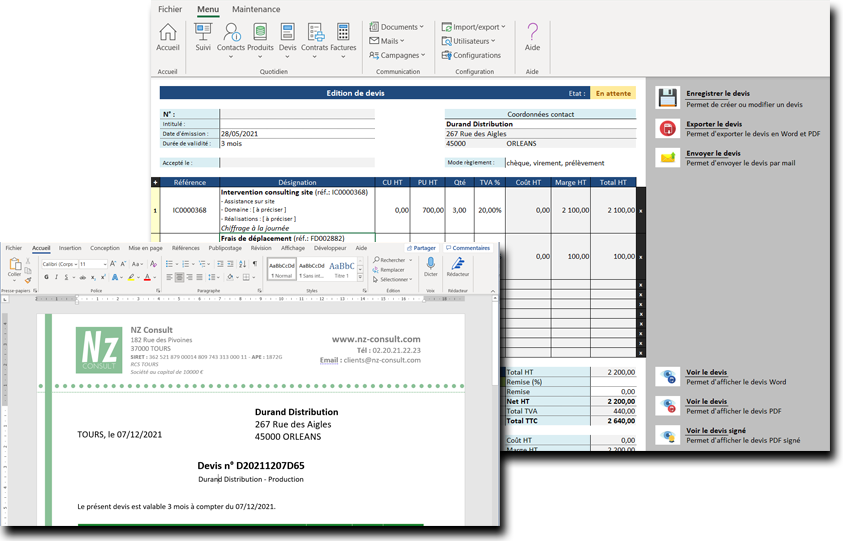The width and height of the screenshot is (843, 541).
Task: Click the Factures calculator icon
Action: click(343, 32)
